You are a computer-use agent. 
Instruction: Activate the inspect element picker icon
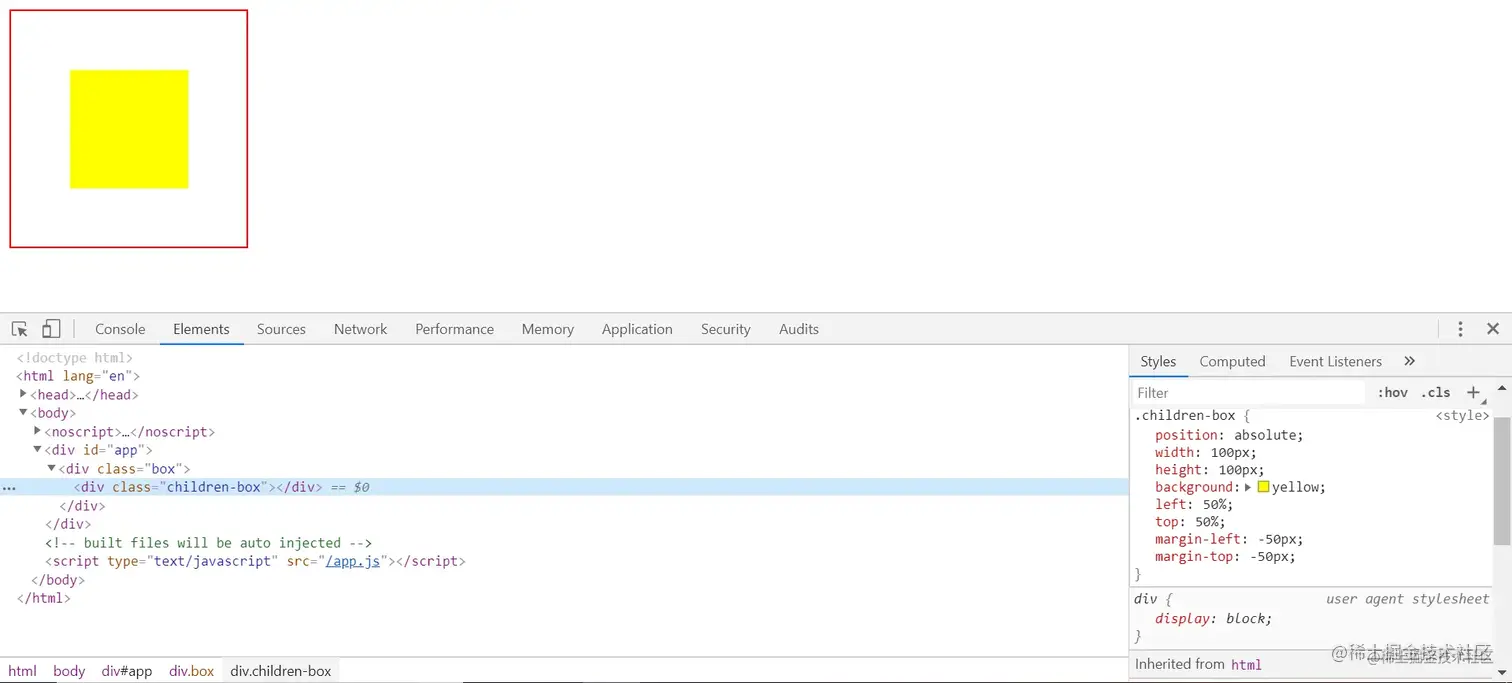pyautogui.click(x=20, y=329)
